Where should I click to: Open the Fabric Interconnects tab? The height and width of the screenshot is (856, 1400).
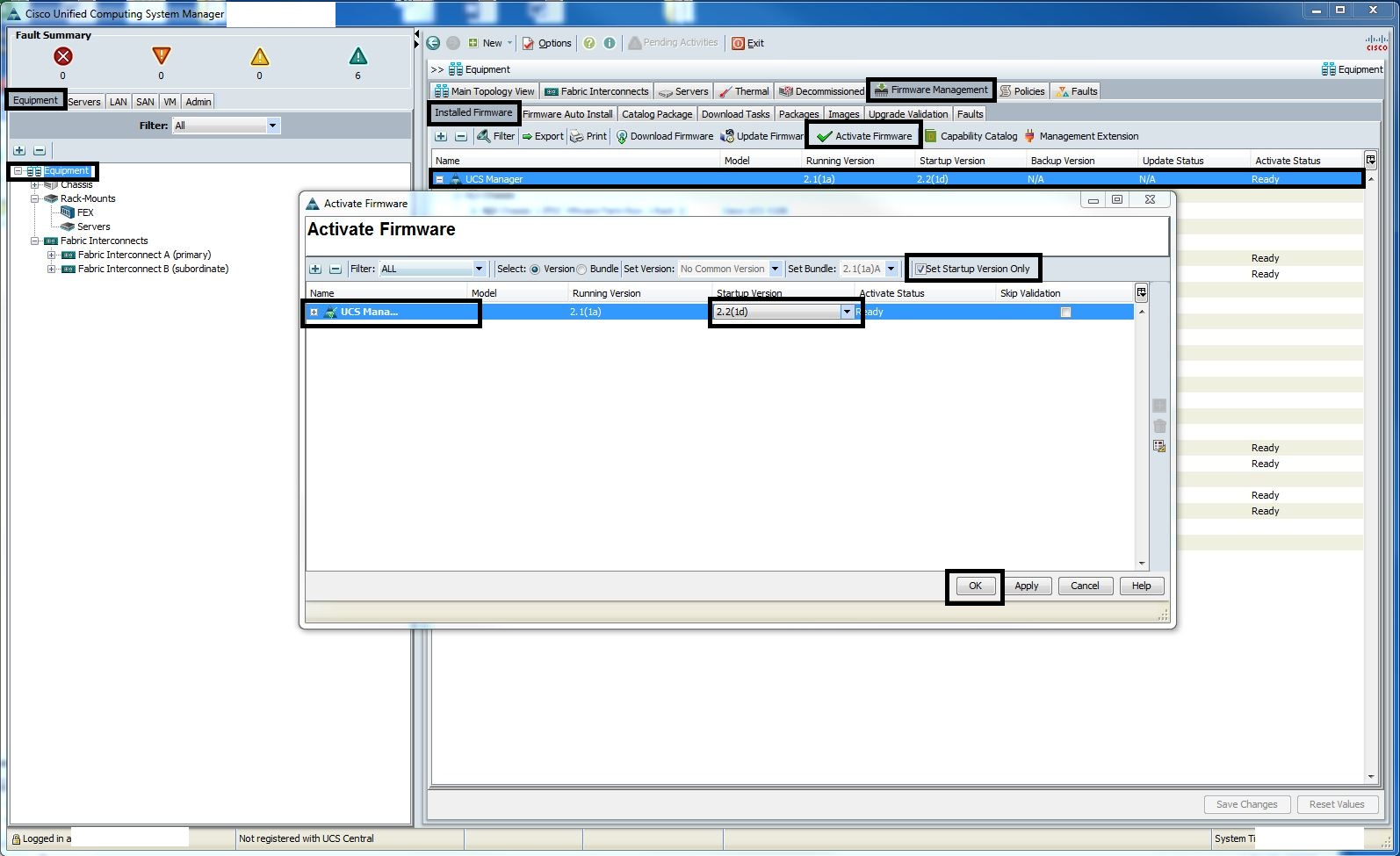coord(596,91)
